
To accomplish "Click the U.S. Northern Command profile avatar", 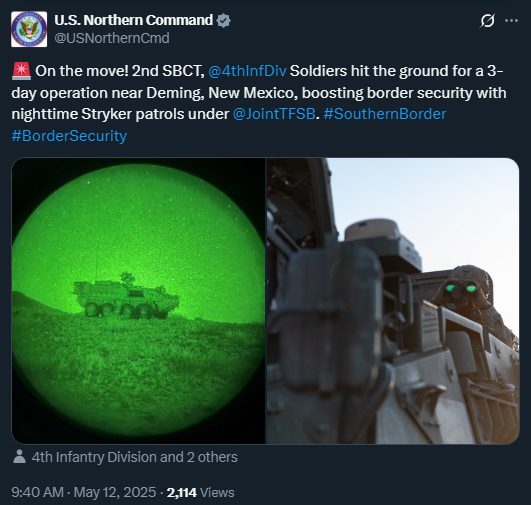I will click(x=29, y=29).
